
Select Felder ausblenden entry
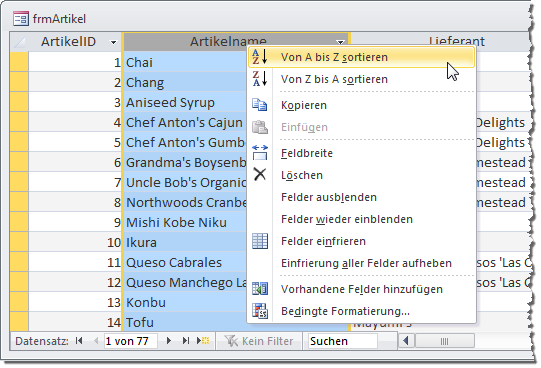361,197
